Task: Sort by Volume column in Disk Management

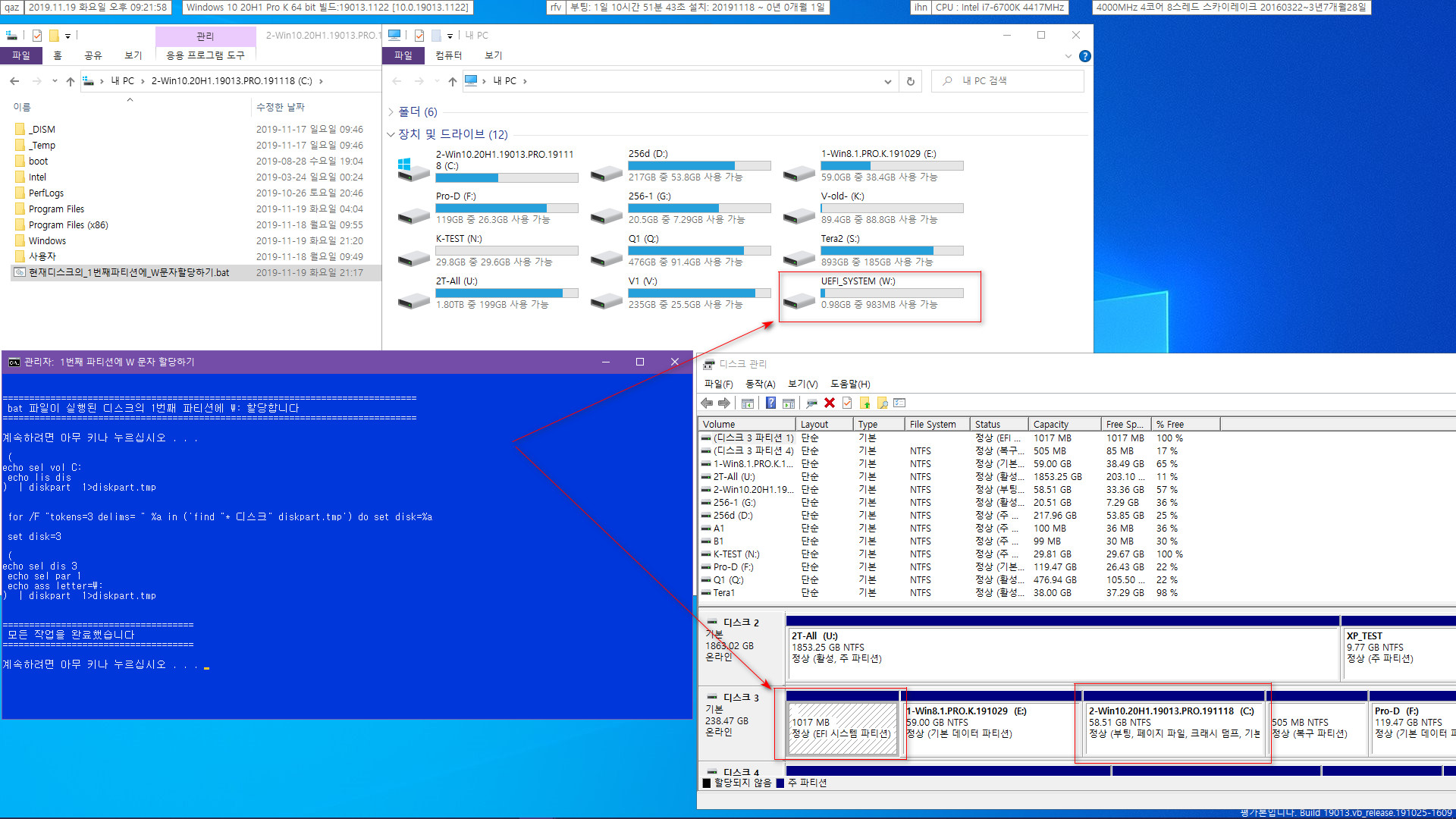Action: click(746, 424)
